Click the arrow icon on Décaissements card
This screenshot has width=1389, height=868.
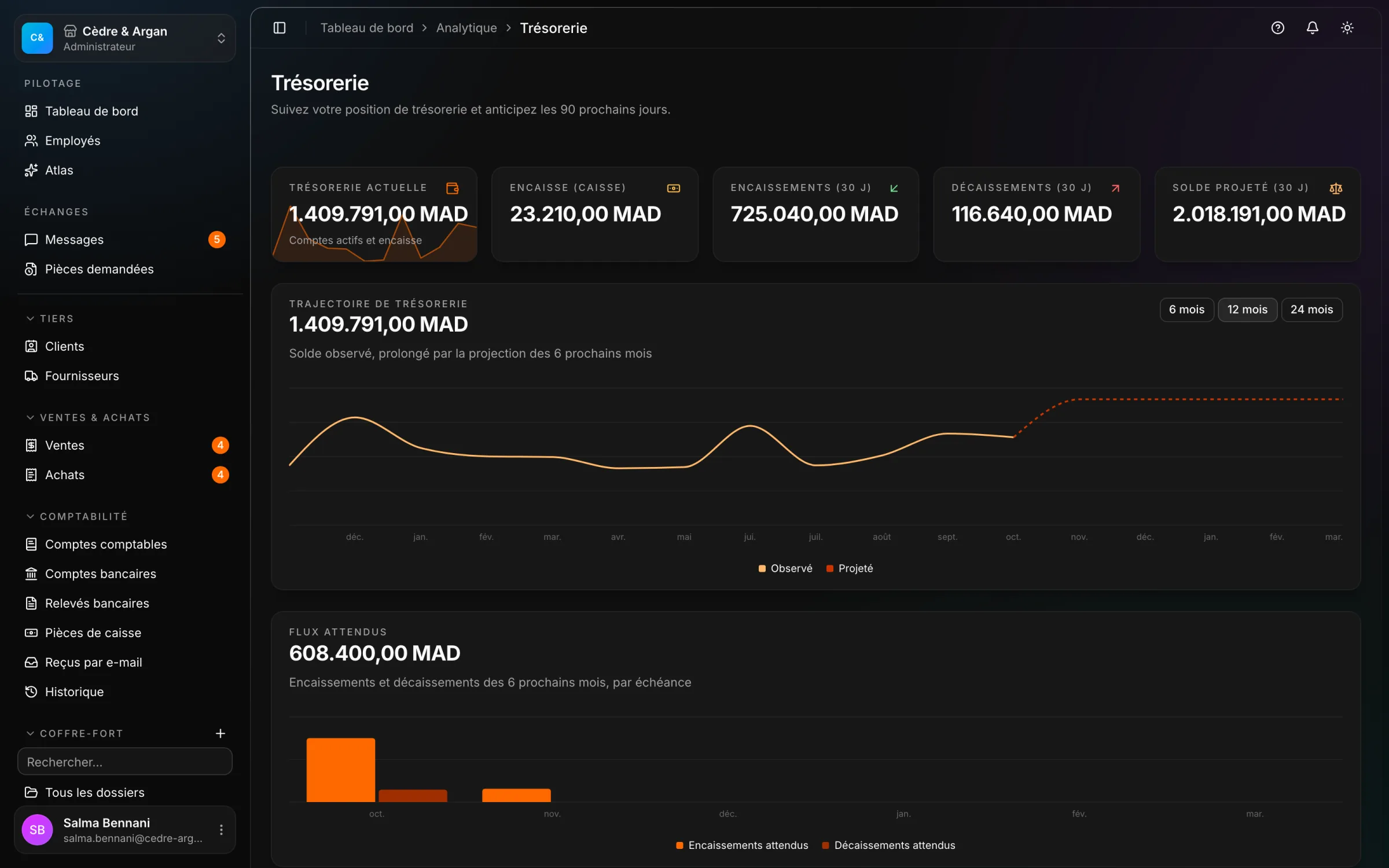coord(1115,188)
